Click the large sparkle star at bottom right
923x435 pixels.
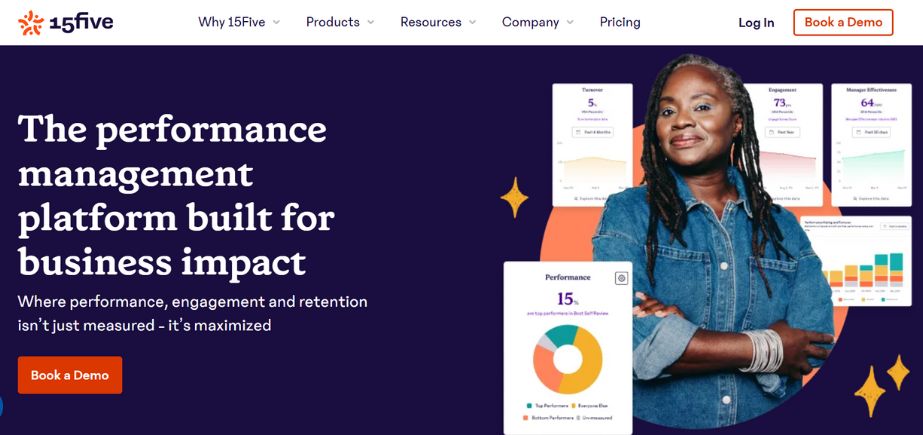point(869,391)
